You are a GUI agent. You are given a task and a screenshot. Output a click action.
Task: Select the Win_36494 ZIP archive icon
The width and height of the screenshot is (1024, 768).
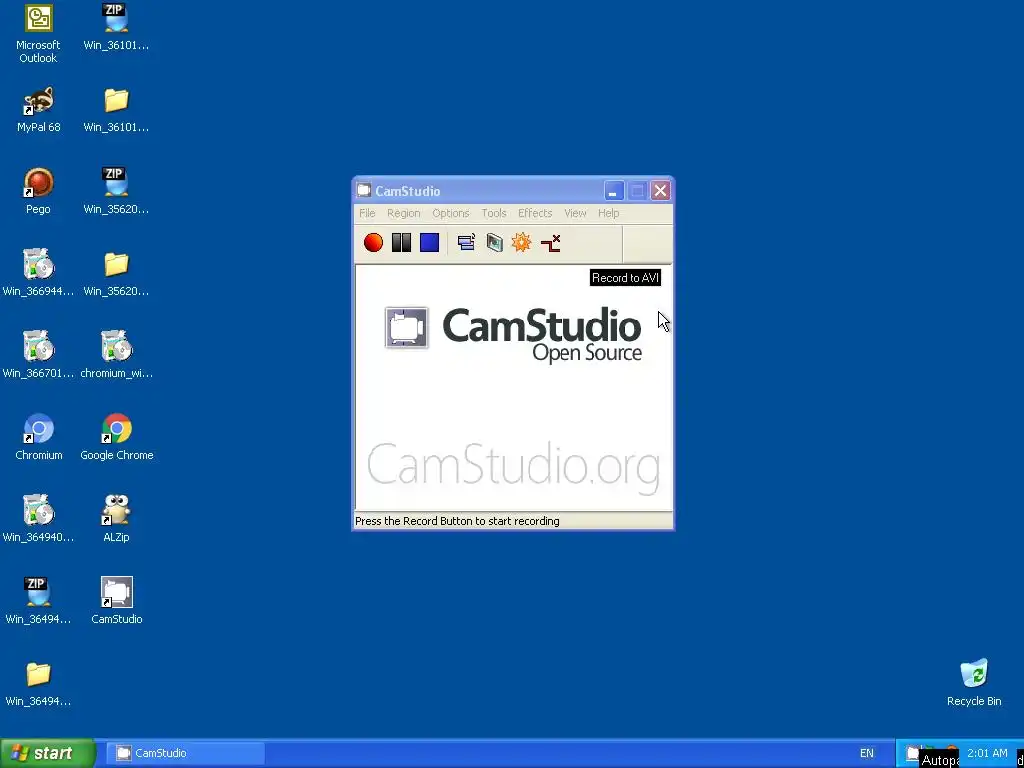38,601
